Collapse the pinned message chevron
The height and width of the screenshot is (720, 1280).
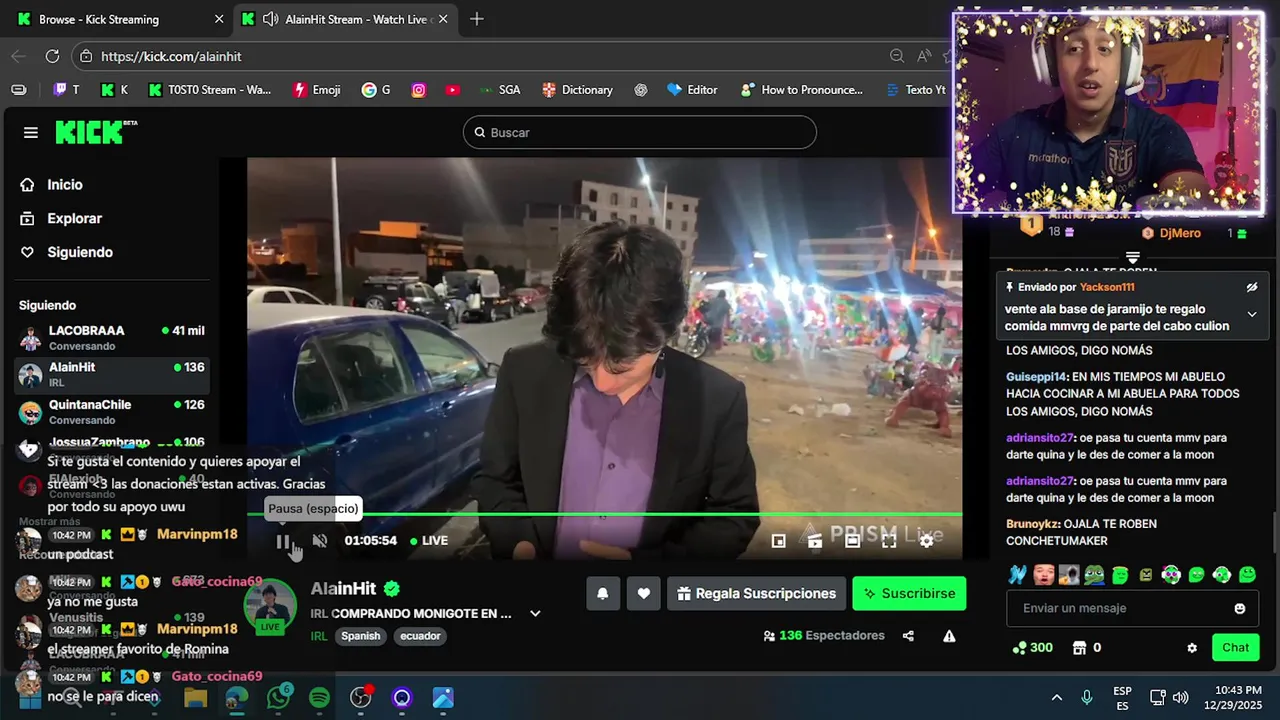(x=1252, y=314)
